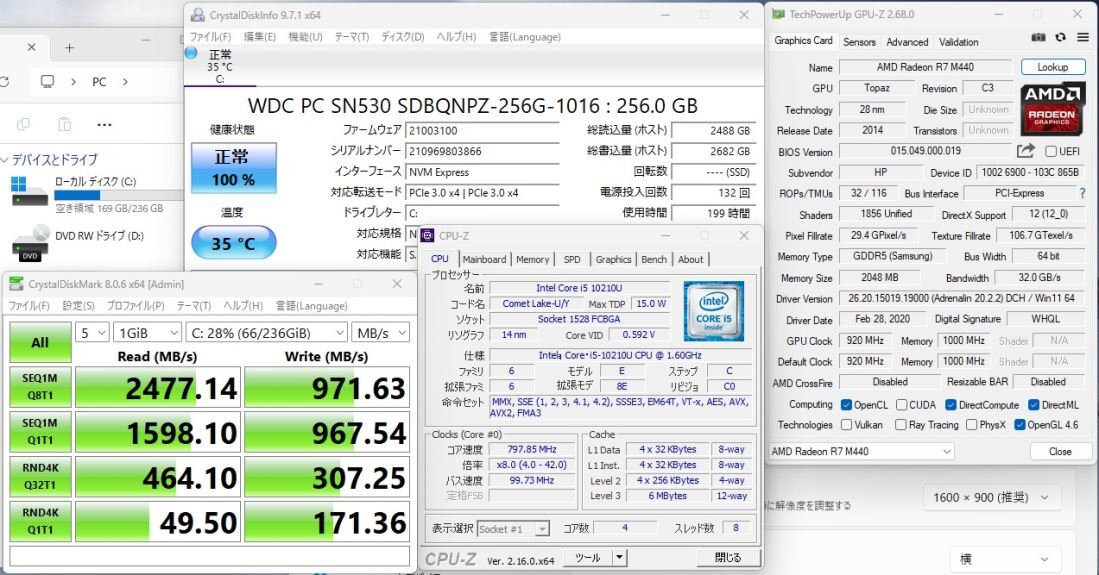Toggle DirectML checkbox
This screenshot has height=575, width=1099.
[x=1034, y=405]
